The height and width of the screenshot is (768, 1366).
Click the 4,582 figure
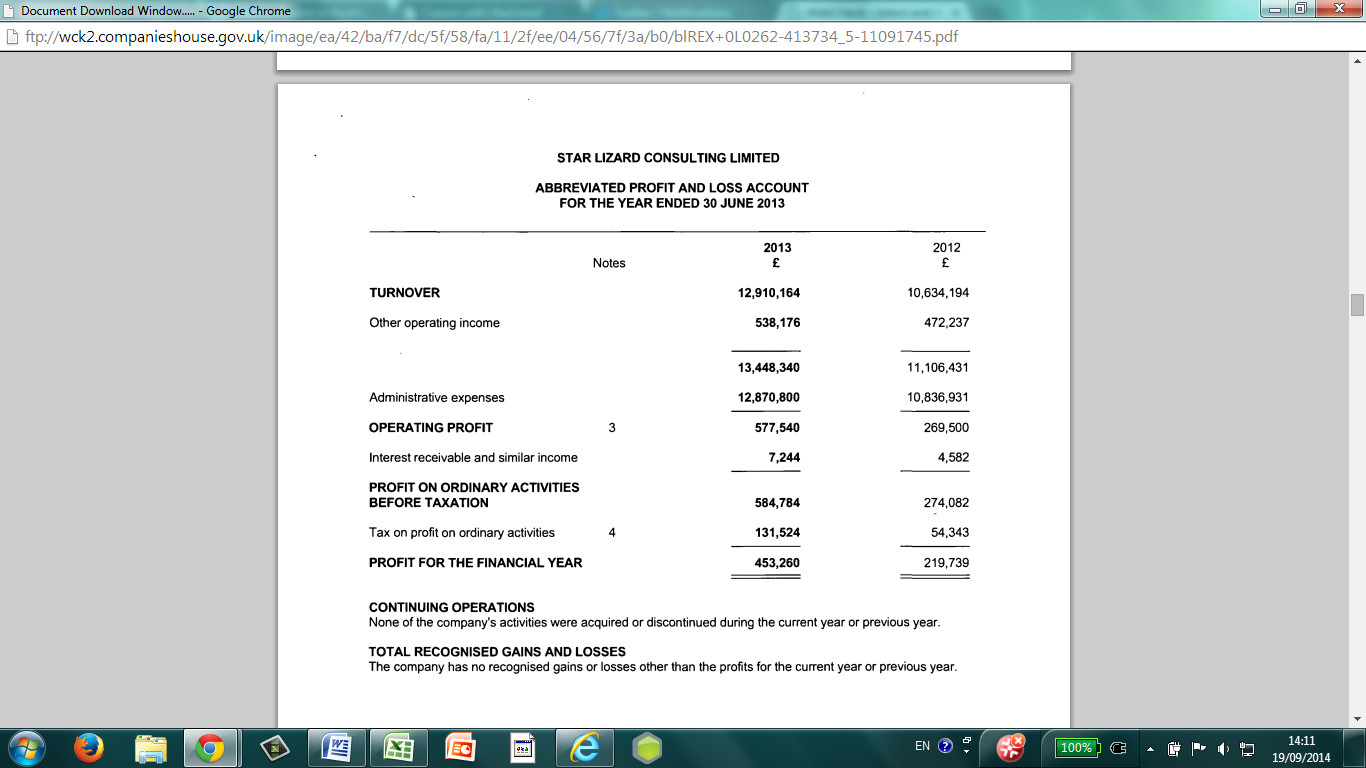click(x=952, y=458)
